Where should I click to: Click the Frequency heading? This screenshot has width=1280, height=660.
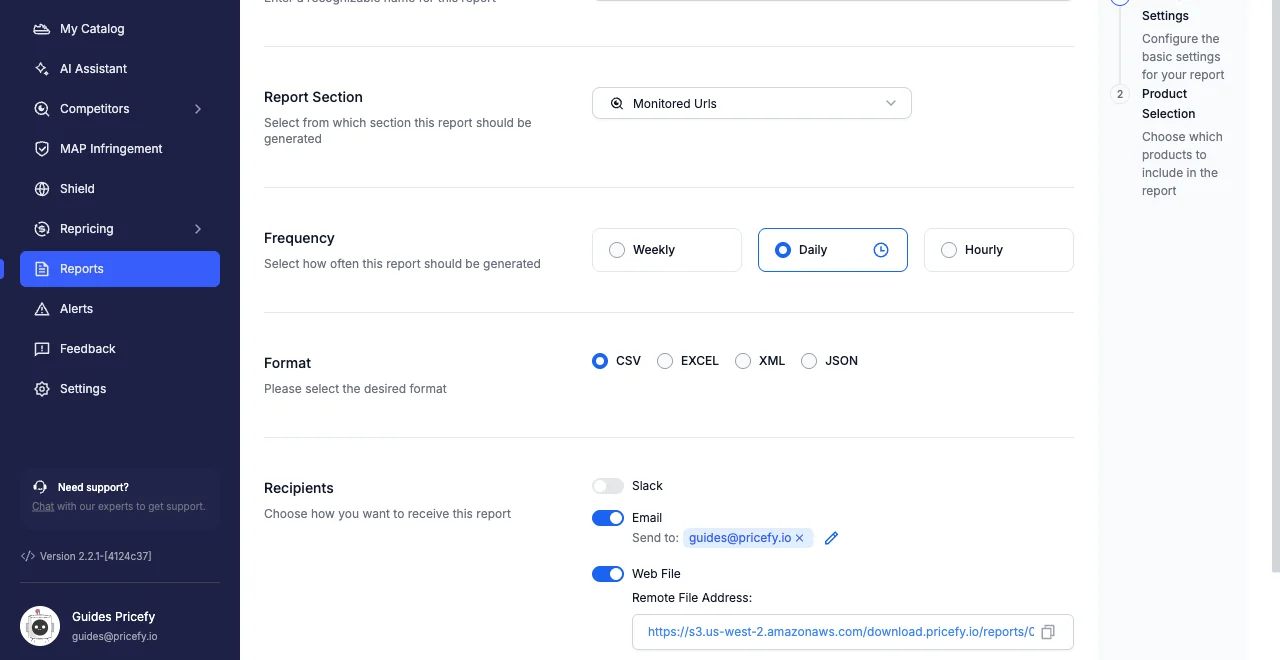pyautogui.click(x=299, y=238)
